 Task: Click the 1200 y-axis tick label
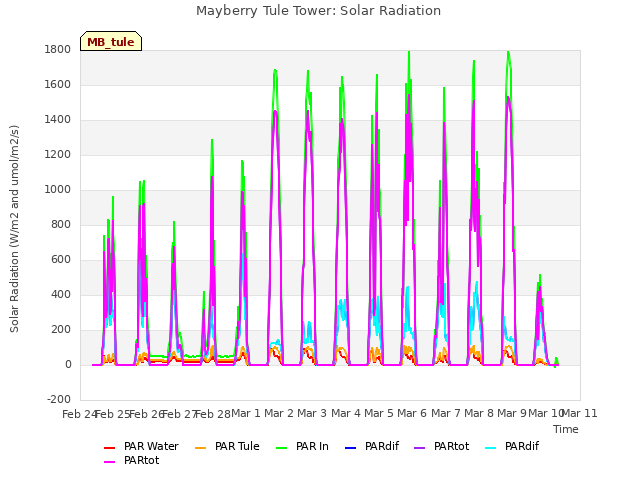click(58, 155)
